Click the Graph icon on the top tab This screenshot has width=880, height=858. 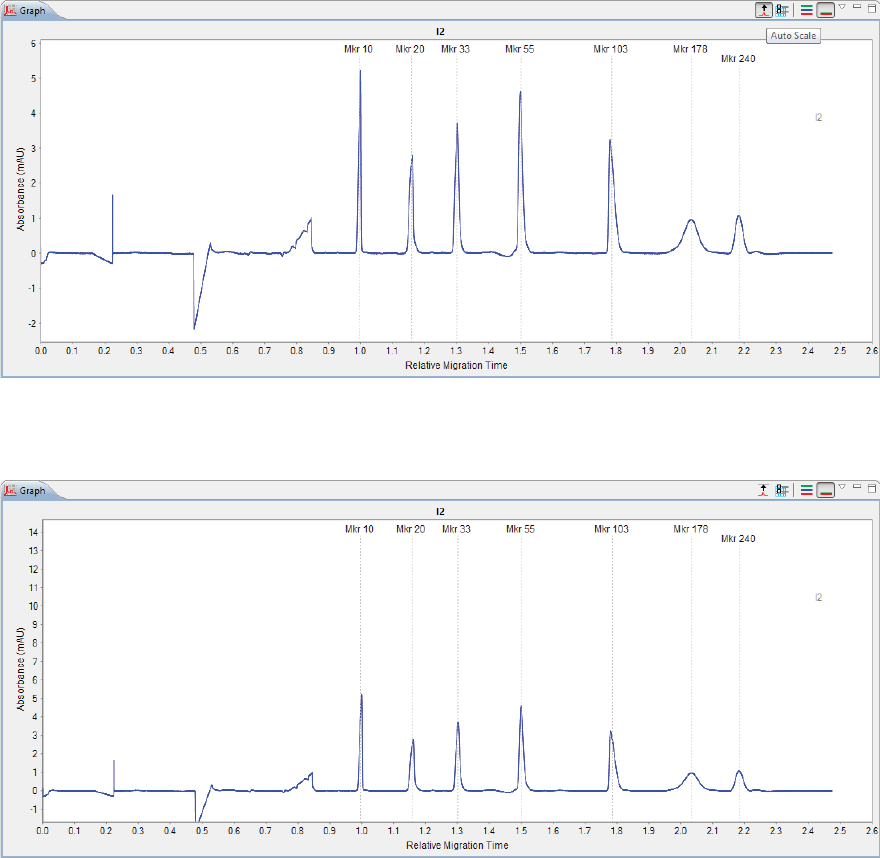(x=10, y=11)
